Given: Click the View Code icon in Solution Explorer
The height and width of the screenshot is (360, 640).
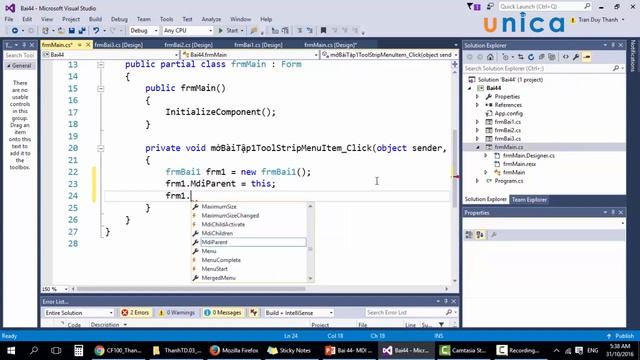Looking at the screenshot, I should [x=565, y=57].
